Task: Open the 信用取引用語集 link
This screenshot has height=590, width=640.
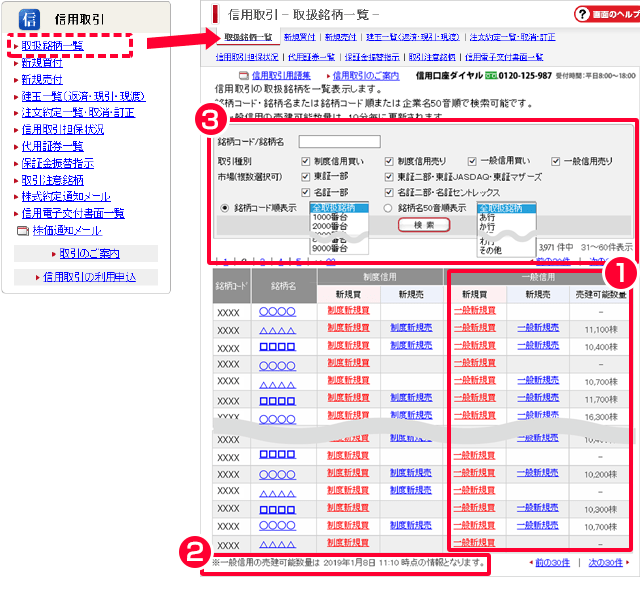Action: 281,75
